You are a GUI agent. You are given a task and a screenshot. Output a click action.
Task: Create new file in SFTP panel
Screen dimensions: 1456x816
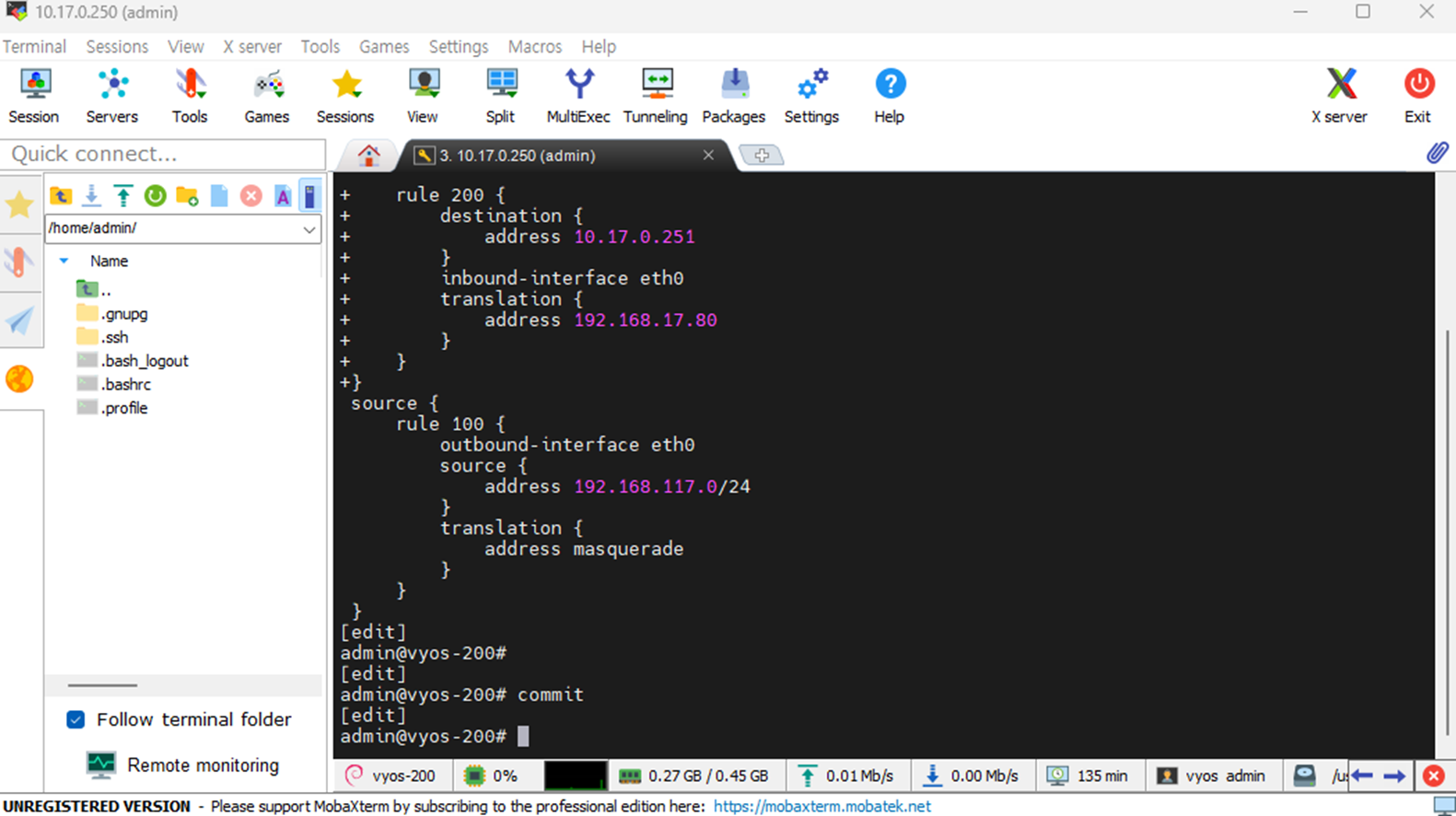coord(219,195)
